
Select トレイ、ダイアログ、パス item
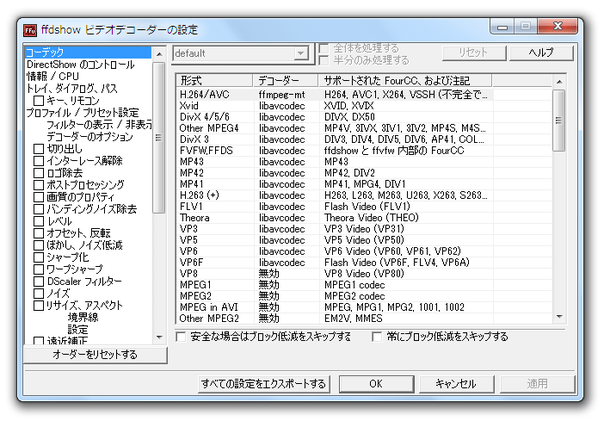[71, 88]
